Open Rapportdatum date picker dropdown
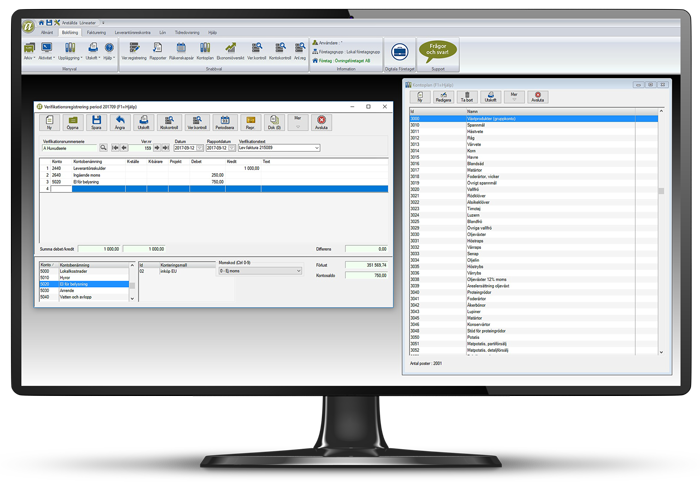 click(232, 148)
